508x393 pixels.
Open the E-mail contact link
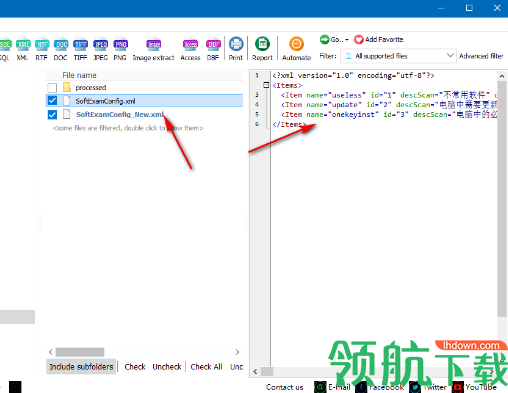click(x=332, y=387)
